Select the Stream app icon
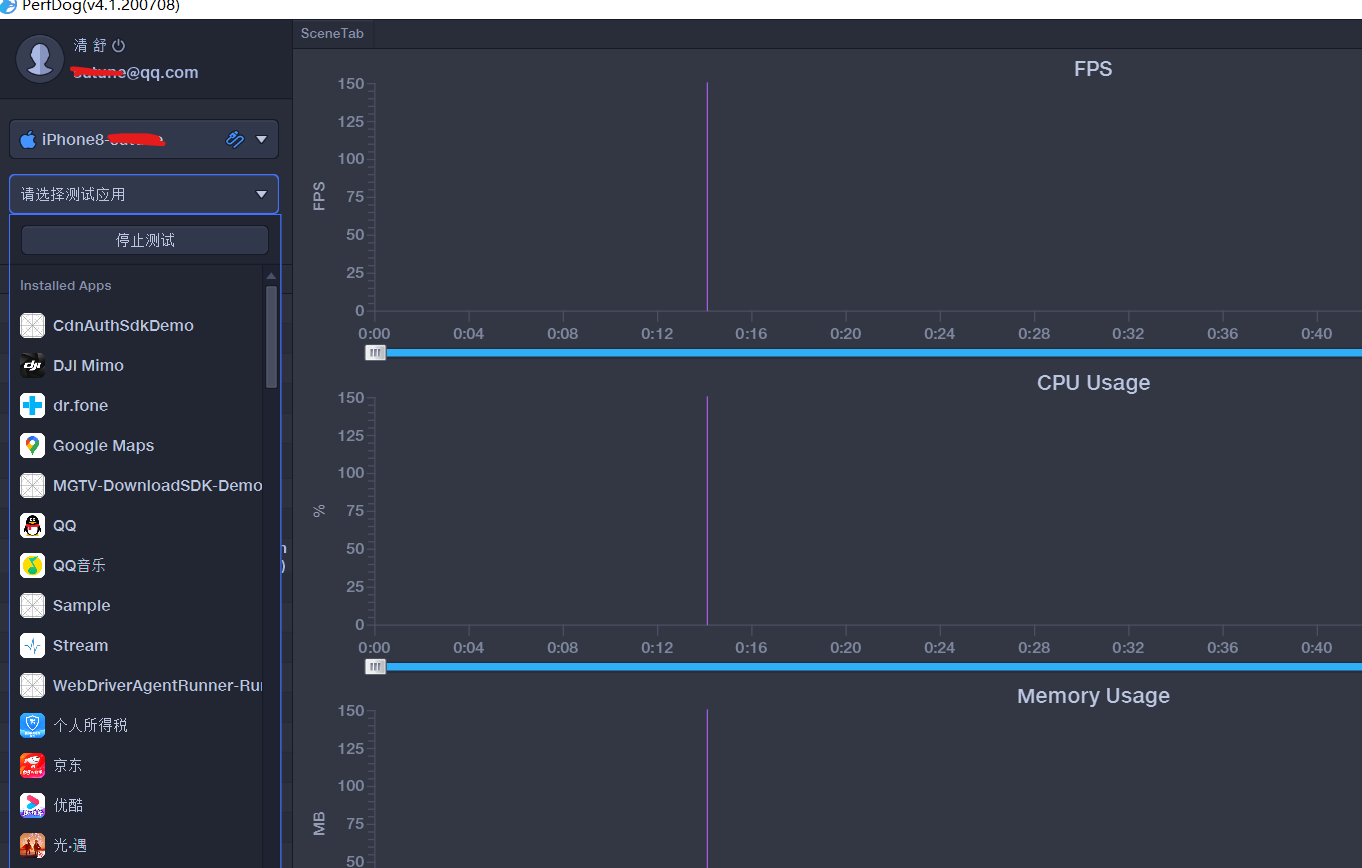Screen dimensions: 1362x868 click(33, 646)
